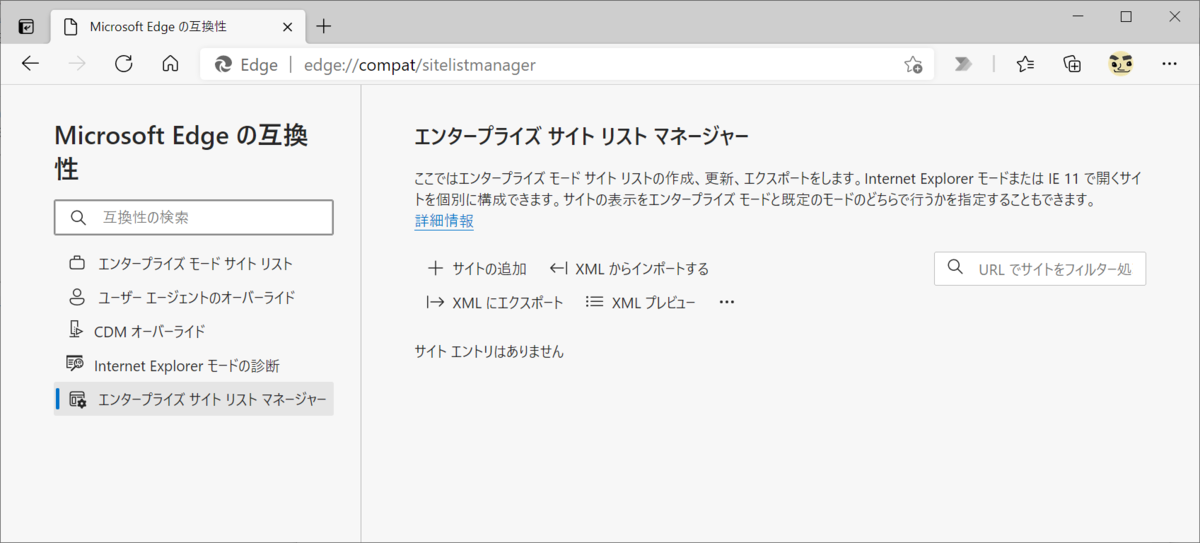The width and height of the screenshot is (1200, 543).
Task: Open the user profile avatar
Action: 1120,64
